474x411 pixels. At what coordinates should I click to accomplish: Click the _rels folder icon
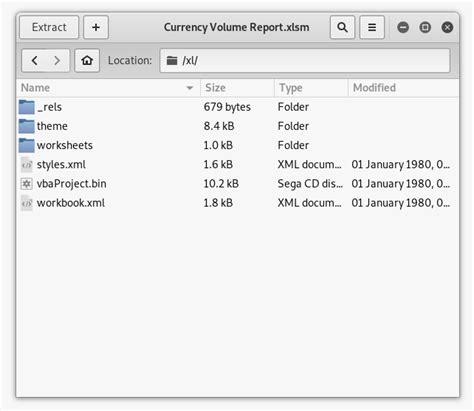click(x=27, y=107)
